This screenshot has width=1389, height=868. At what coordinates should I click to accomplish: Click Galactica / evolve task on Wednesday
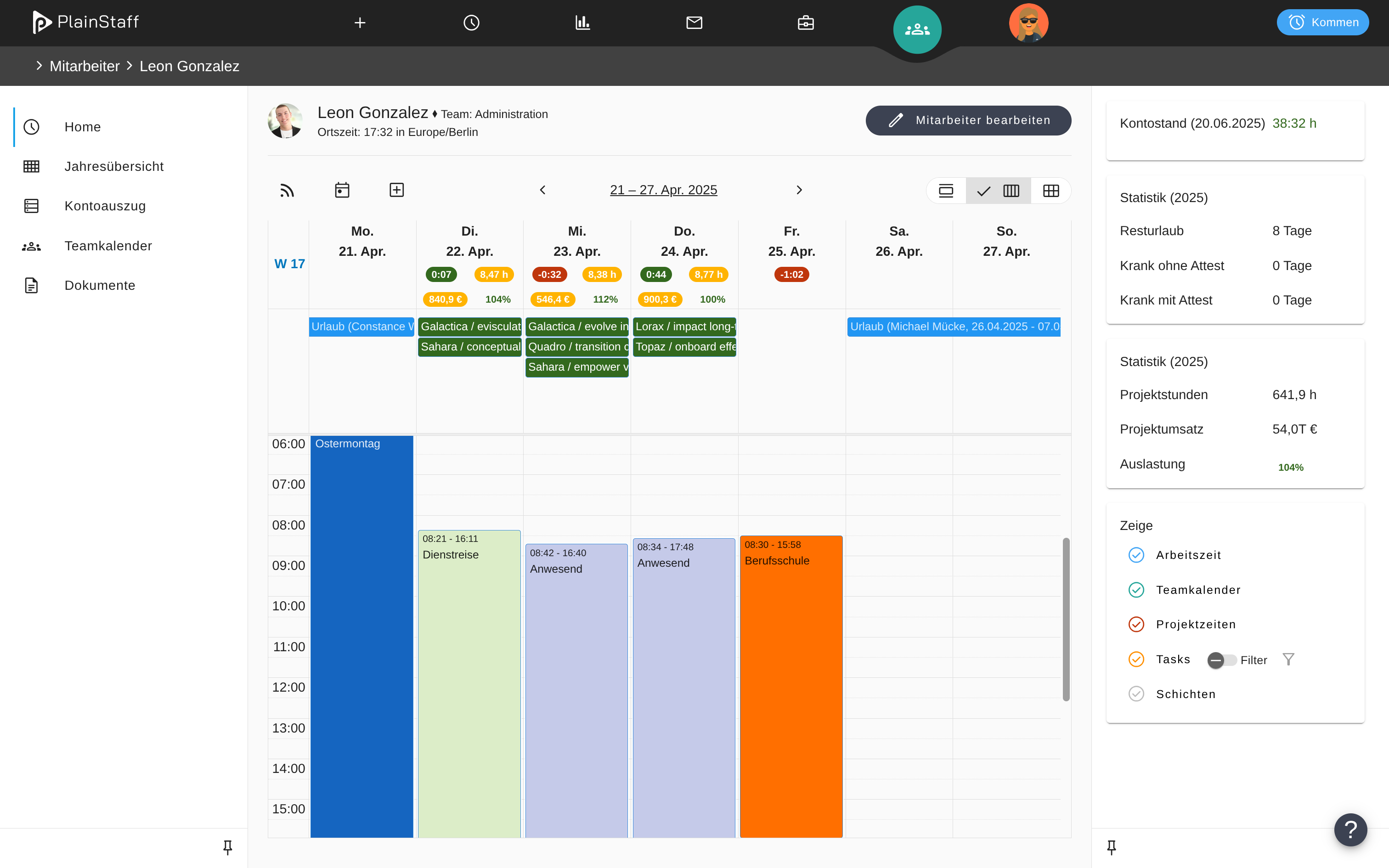pyautogui.click(x=577, y=327)
